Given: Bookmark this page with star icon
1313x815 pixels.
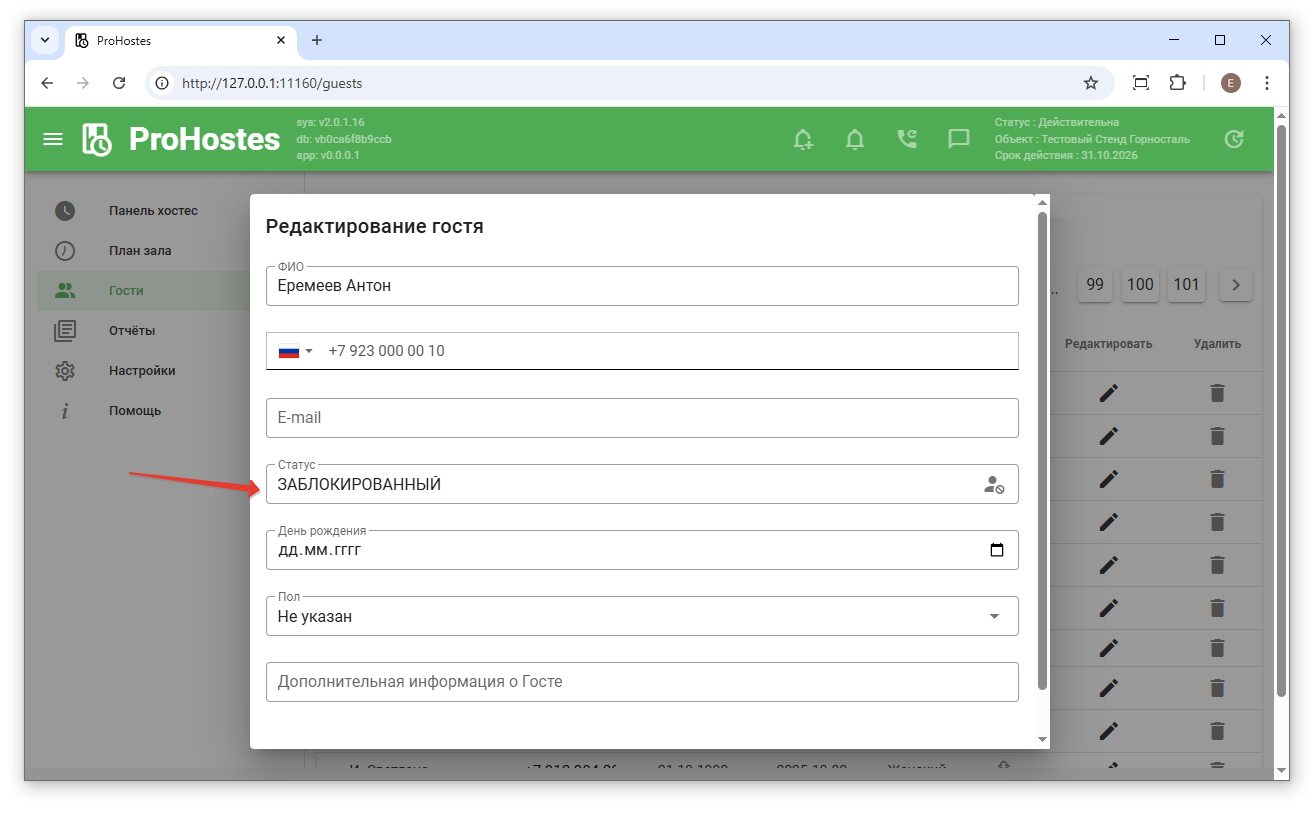Looking at the screenshot, I should pos(1091,83).
